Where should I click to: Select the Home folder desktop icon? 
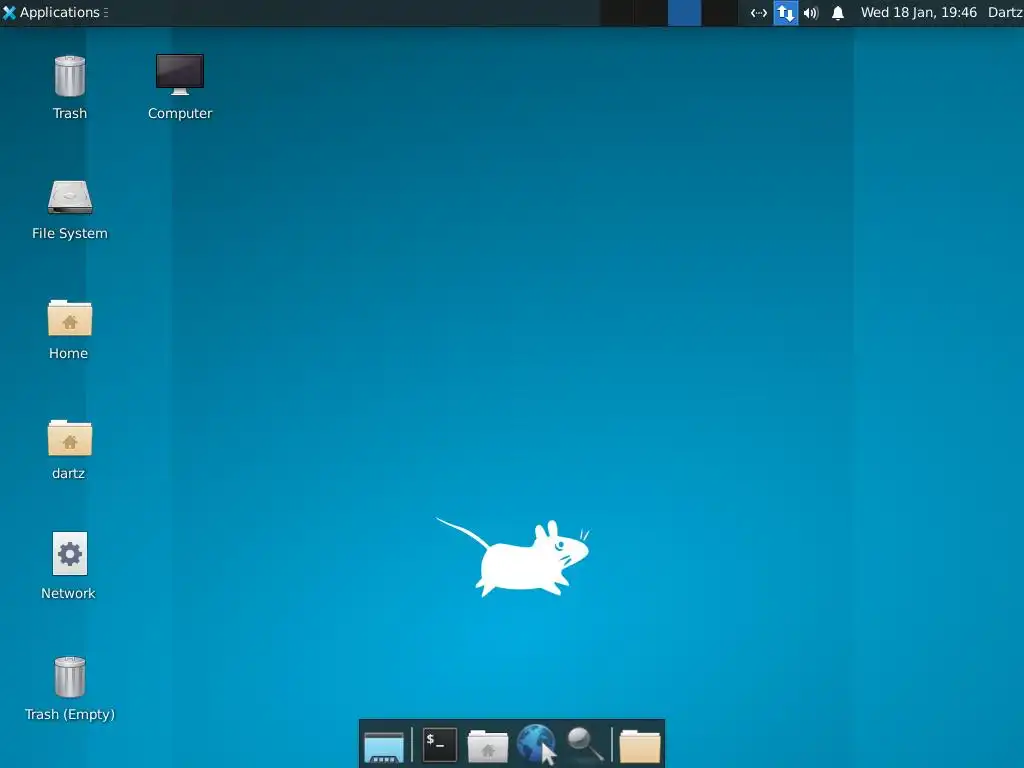[x=69, y=330]
